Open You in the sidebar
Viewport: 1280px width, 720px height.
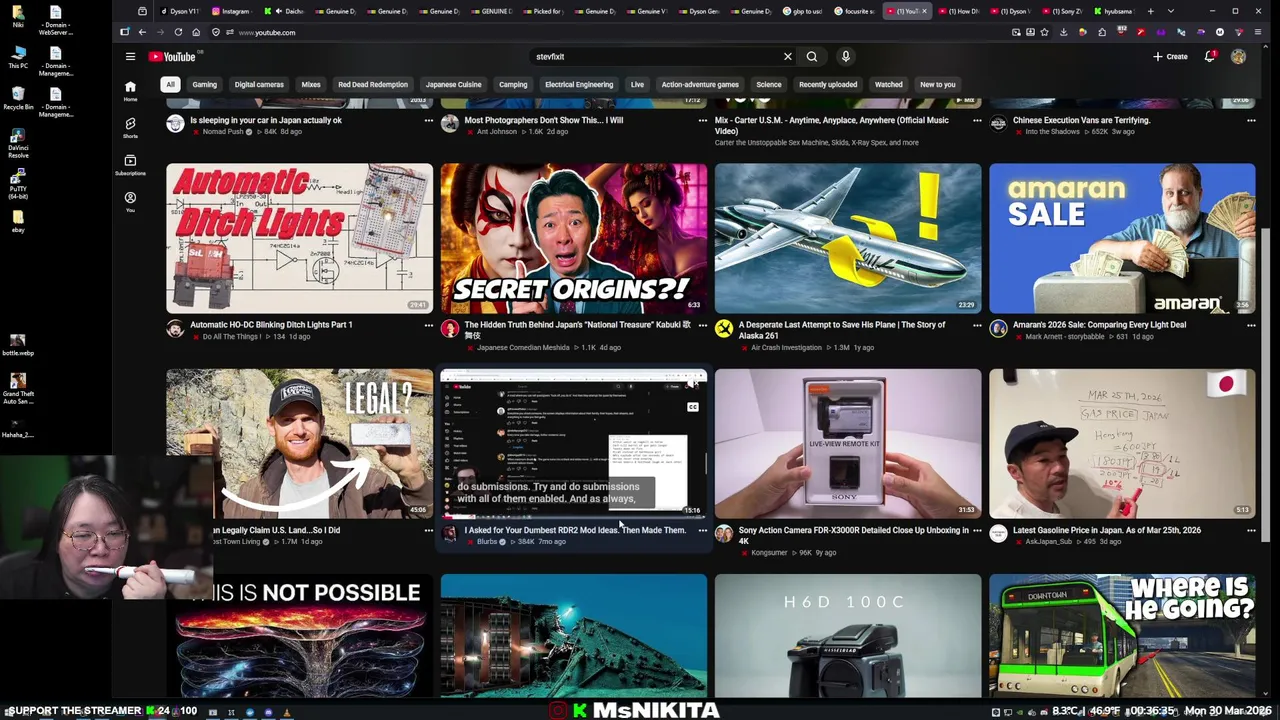click(x=130, y=202)
